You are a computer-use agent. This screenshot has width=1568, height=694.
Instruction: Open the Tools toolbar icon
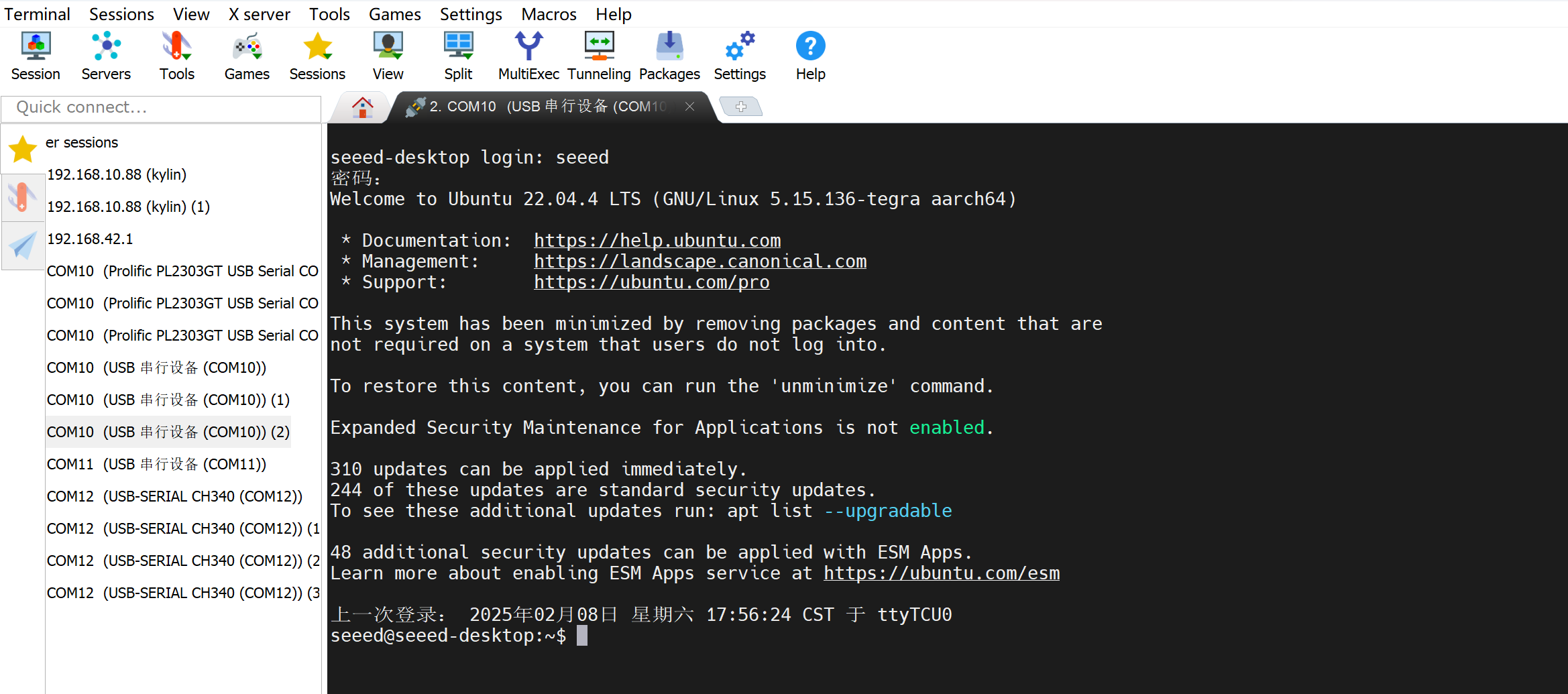point(177,56)
